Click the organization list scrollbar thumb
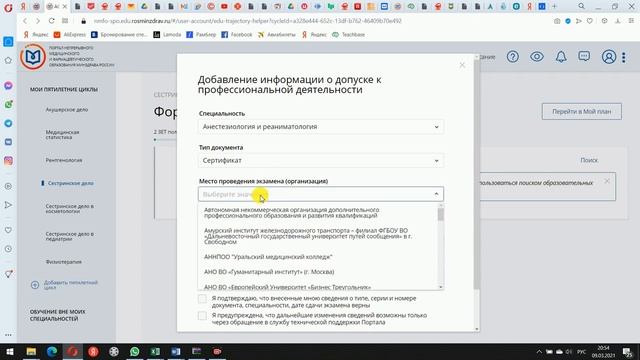 pos(440,214)
